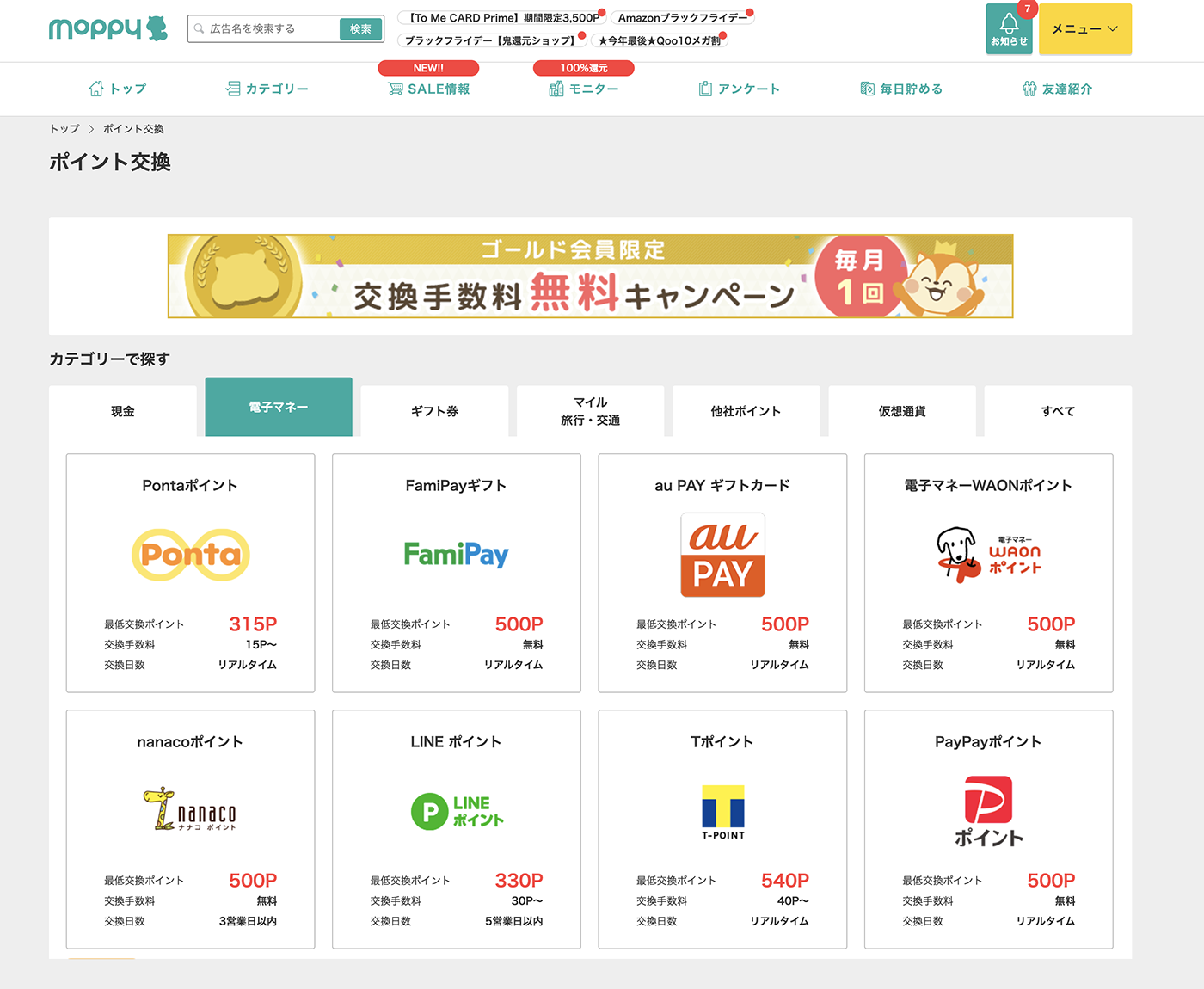The height and width of the screenshot is (989, 1204).
Task: Open the SALE情報 navigation item
Action: point(428,89)
